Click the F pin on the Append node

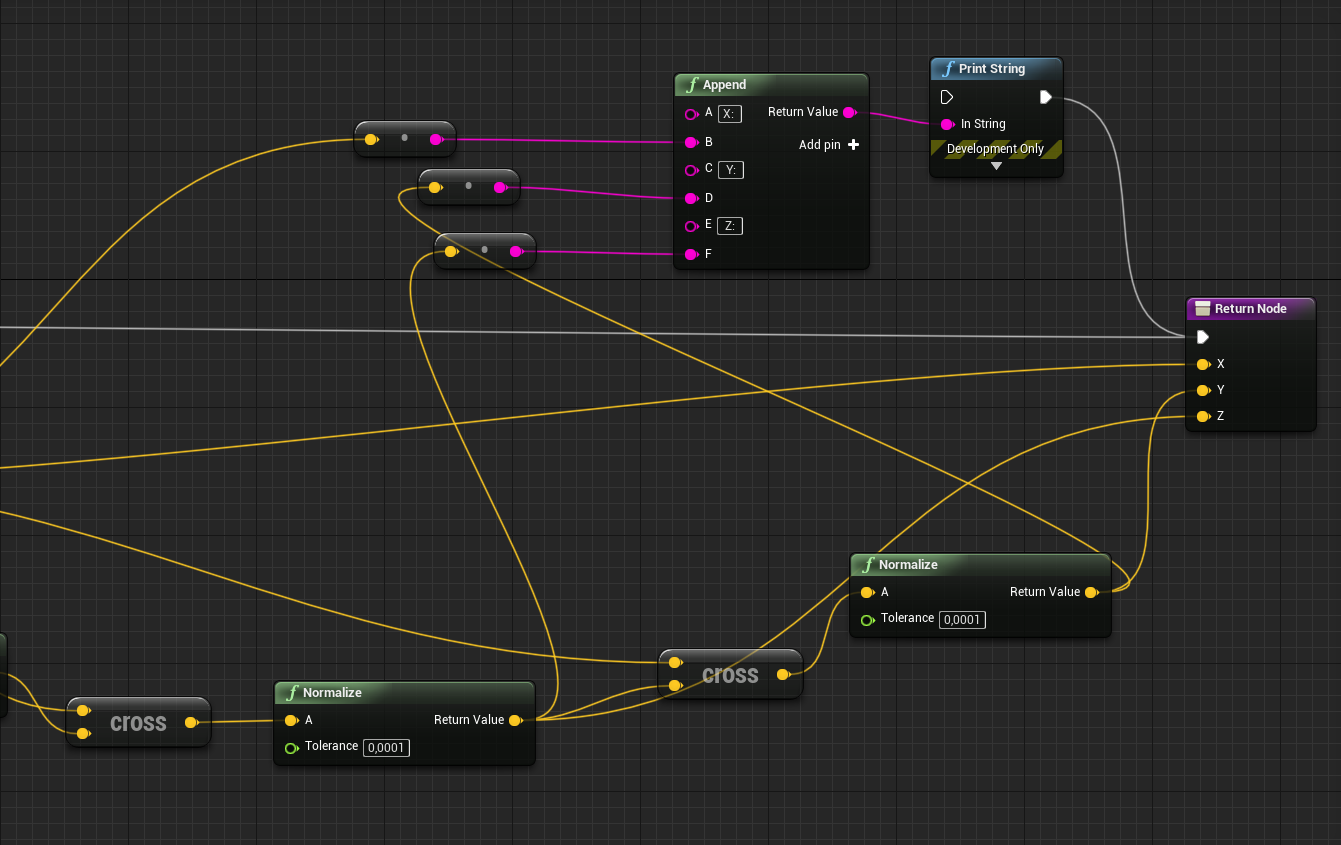(x=691, y=255)
